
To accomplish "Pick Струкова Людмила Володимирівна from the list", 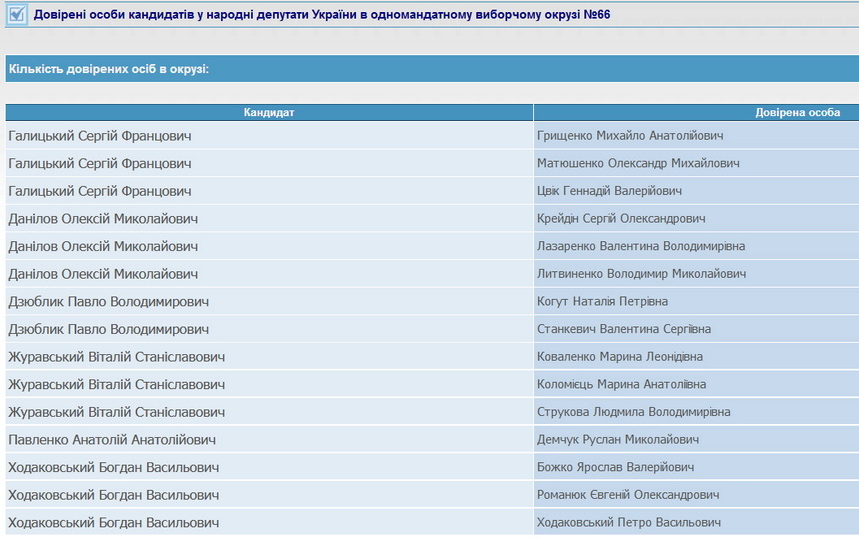I will 633,412.
